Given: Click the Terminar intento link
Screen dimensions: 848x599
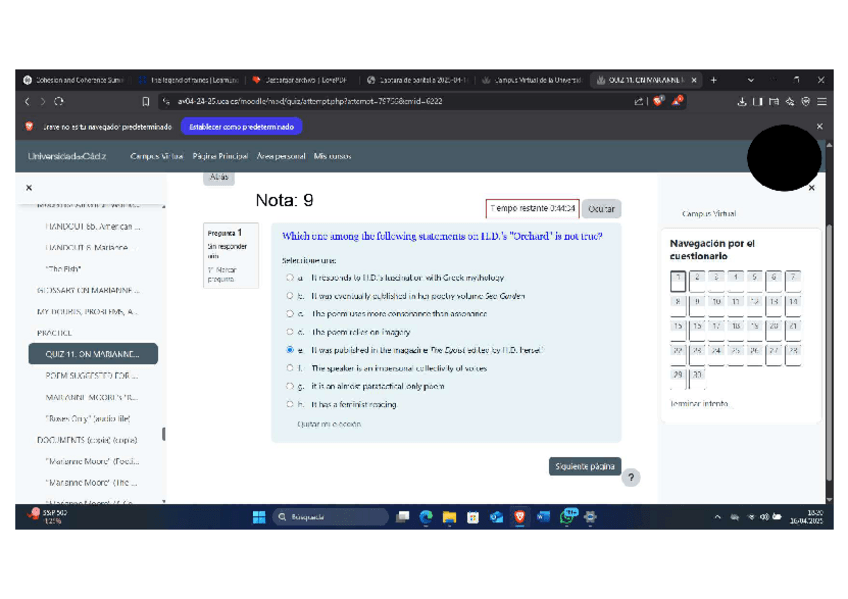Looking at the screenshot, I should (699, 404).
